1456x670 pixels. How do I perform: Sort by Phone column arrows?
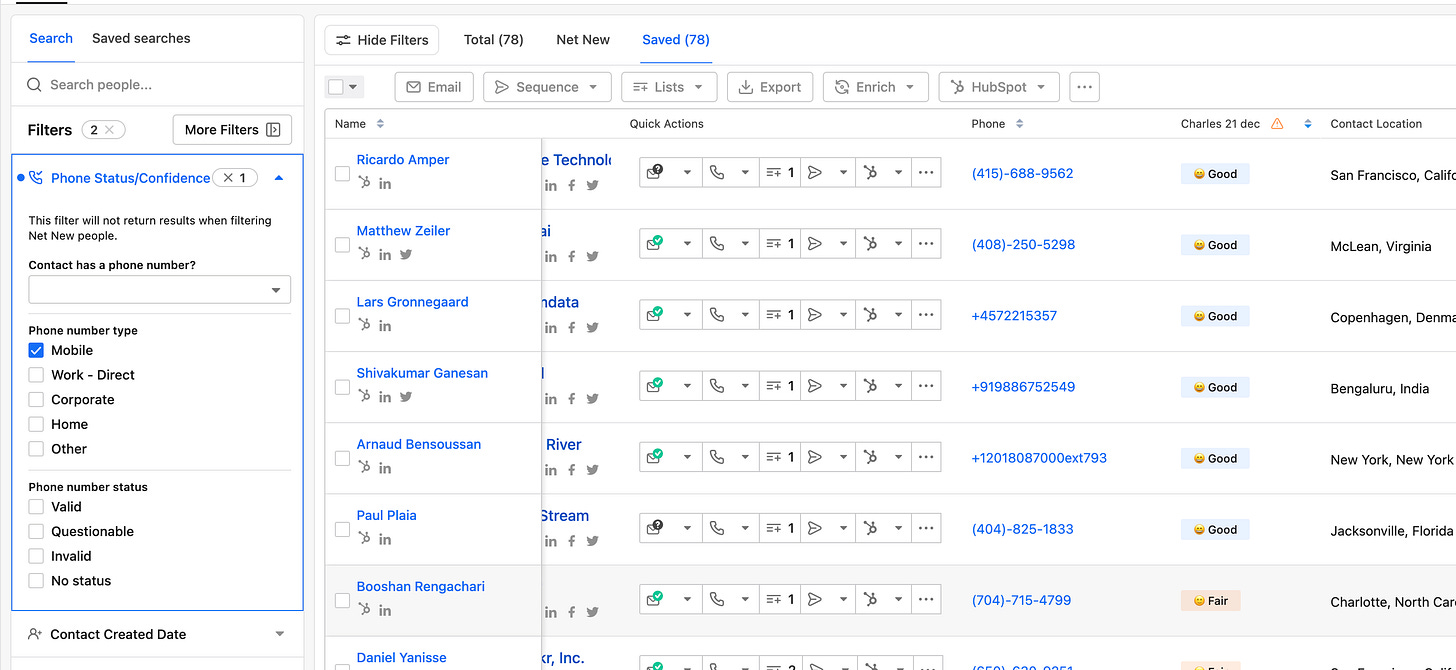[1019, 124]
